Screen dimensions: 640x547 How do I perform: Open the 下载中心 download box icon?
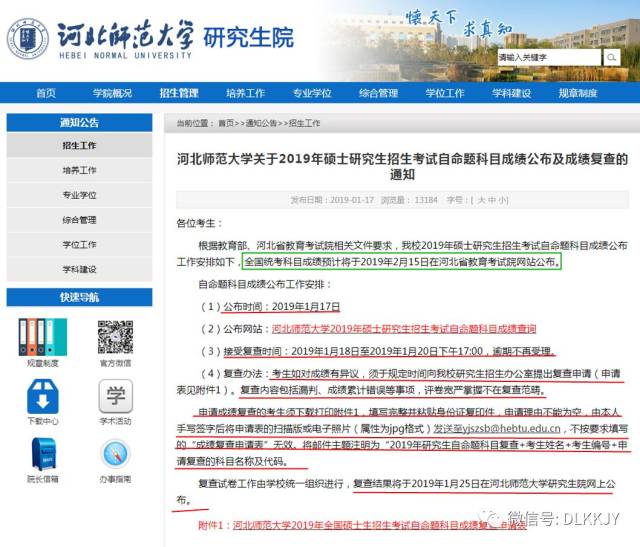click(x=42, y=396)
